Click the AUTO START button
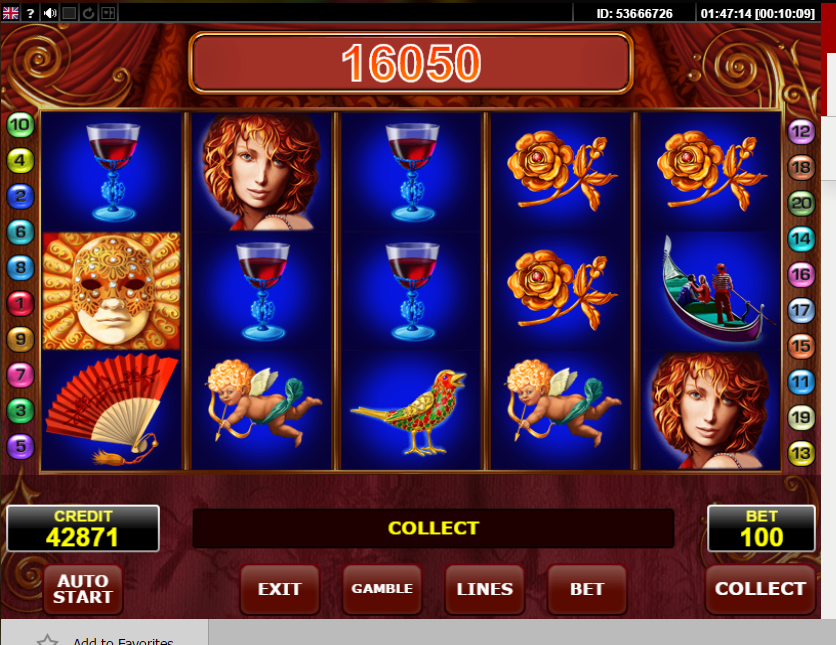The image size is (836, 645). click(x=83, y=589)
